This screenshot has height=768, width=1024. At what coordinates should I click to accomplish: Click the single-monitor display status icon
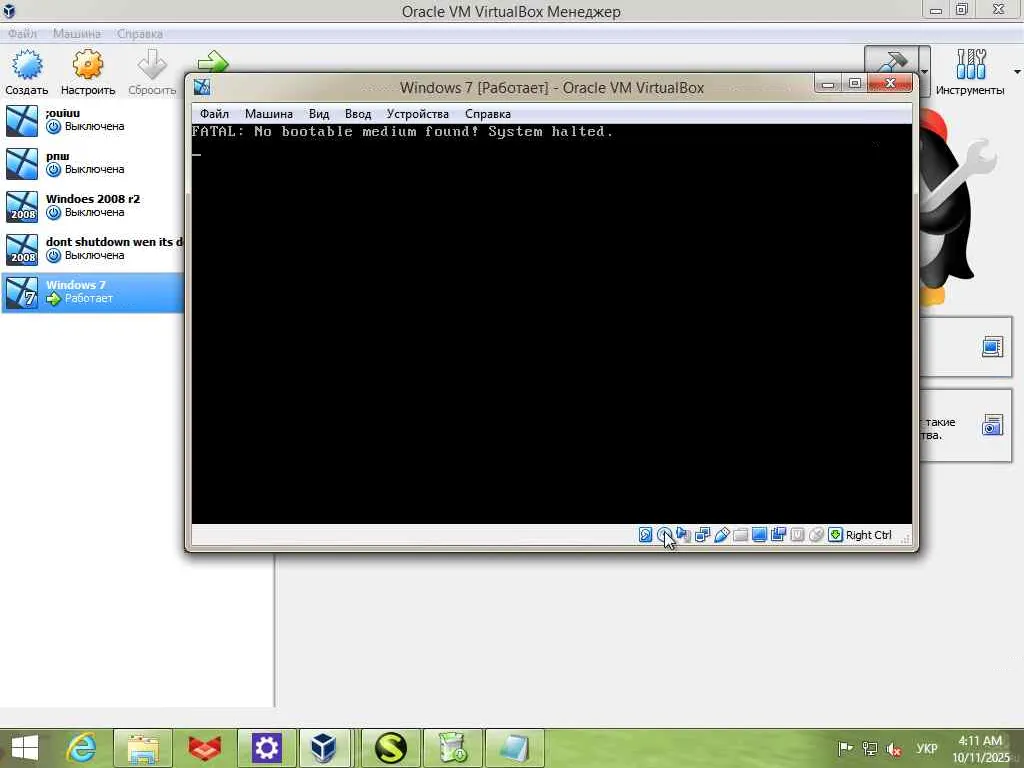759,535
